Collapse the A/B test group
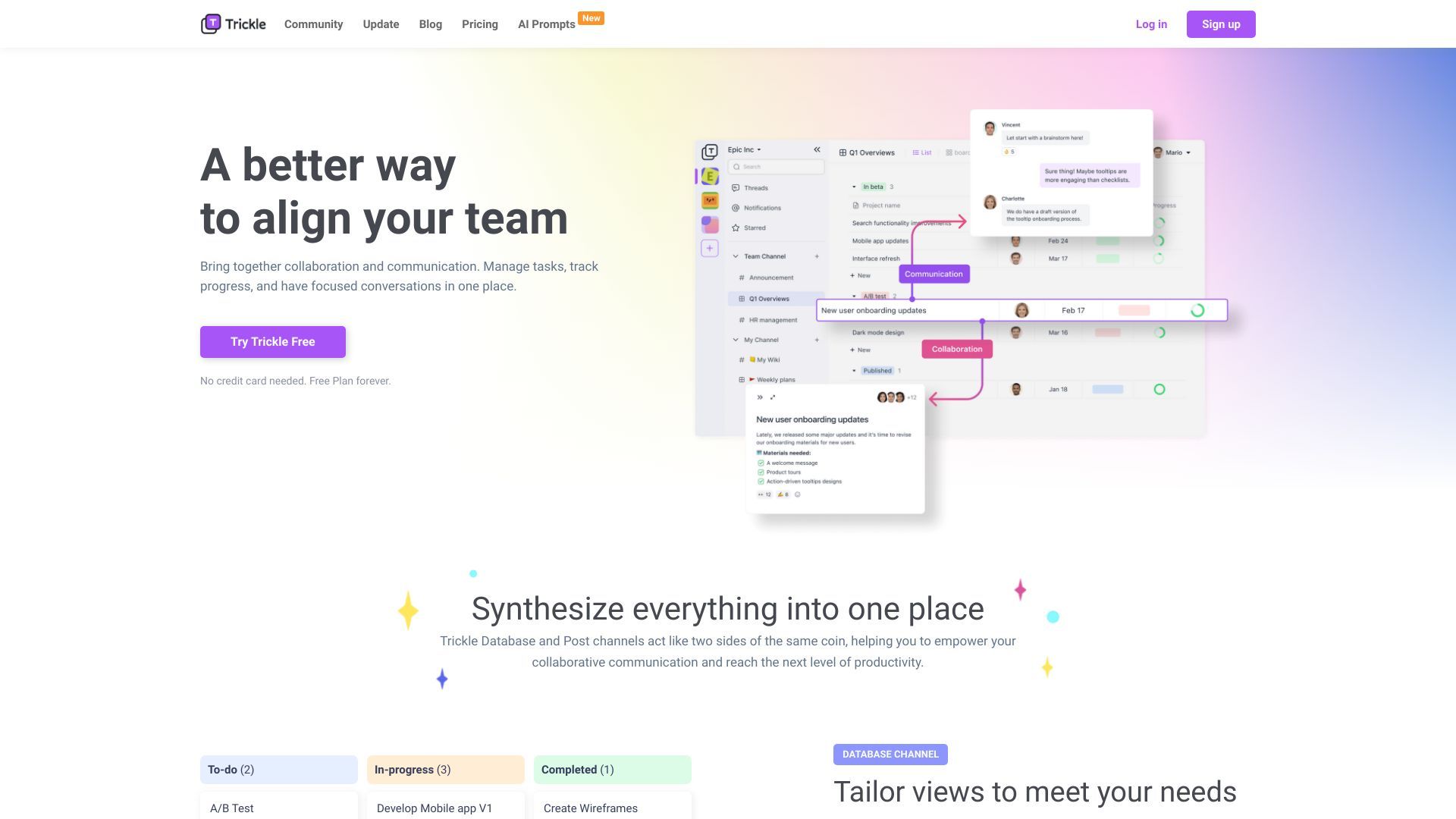Screen dimensions: 1456x819 (x=854, y=297)
